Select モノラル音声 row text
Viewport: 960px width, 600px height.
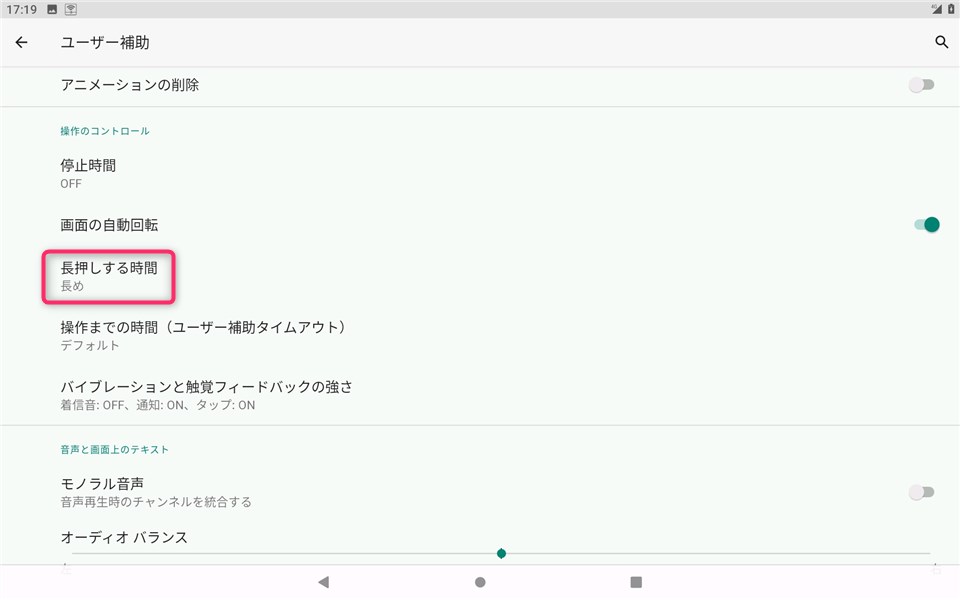point(156,492)
